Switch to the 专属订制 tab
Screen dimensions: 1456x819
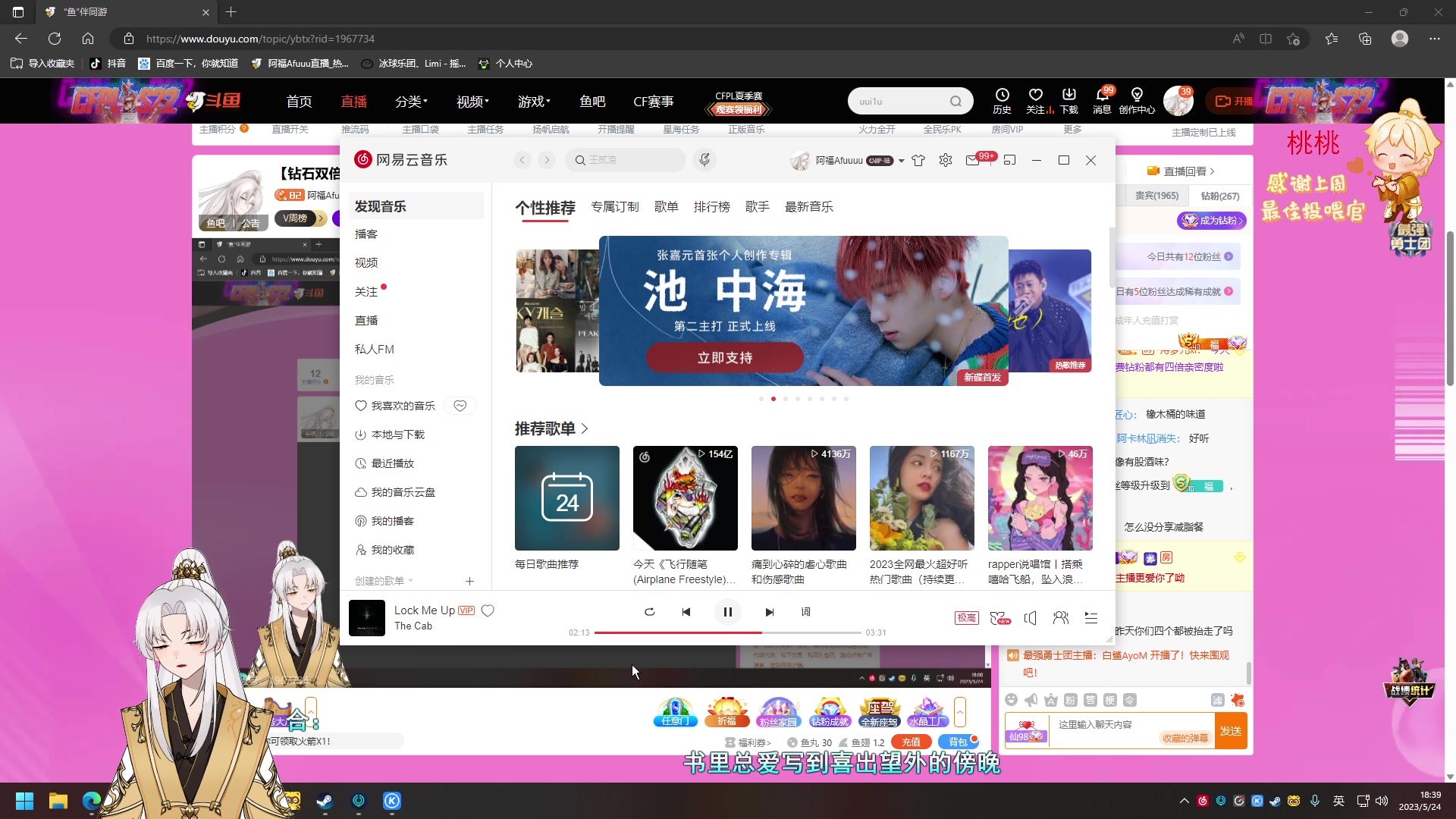pyautogui.click(x=614, y=207)
